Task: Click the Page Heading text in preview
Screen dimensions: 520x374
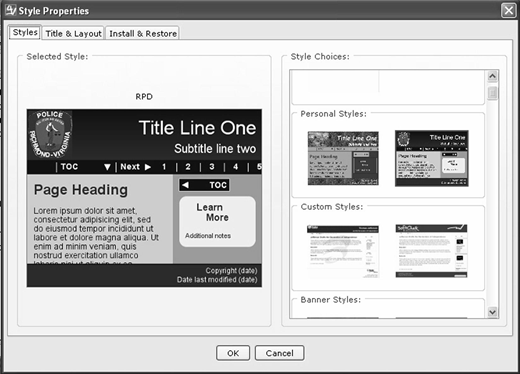Action: (x=81, y=190)
